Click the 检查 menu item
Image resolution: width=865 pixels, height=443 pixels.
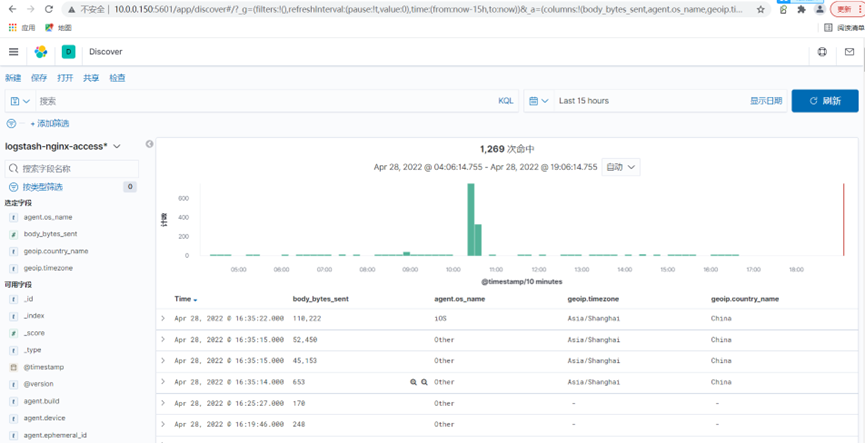(117, 78)
